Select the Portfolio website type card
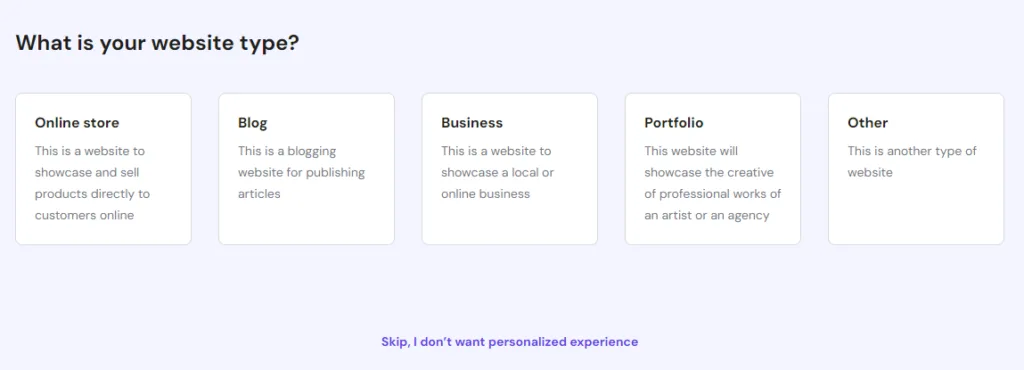Screen dimensions: 1024x370 (x=712, y=169)
